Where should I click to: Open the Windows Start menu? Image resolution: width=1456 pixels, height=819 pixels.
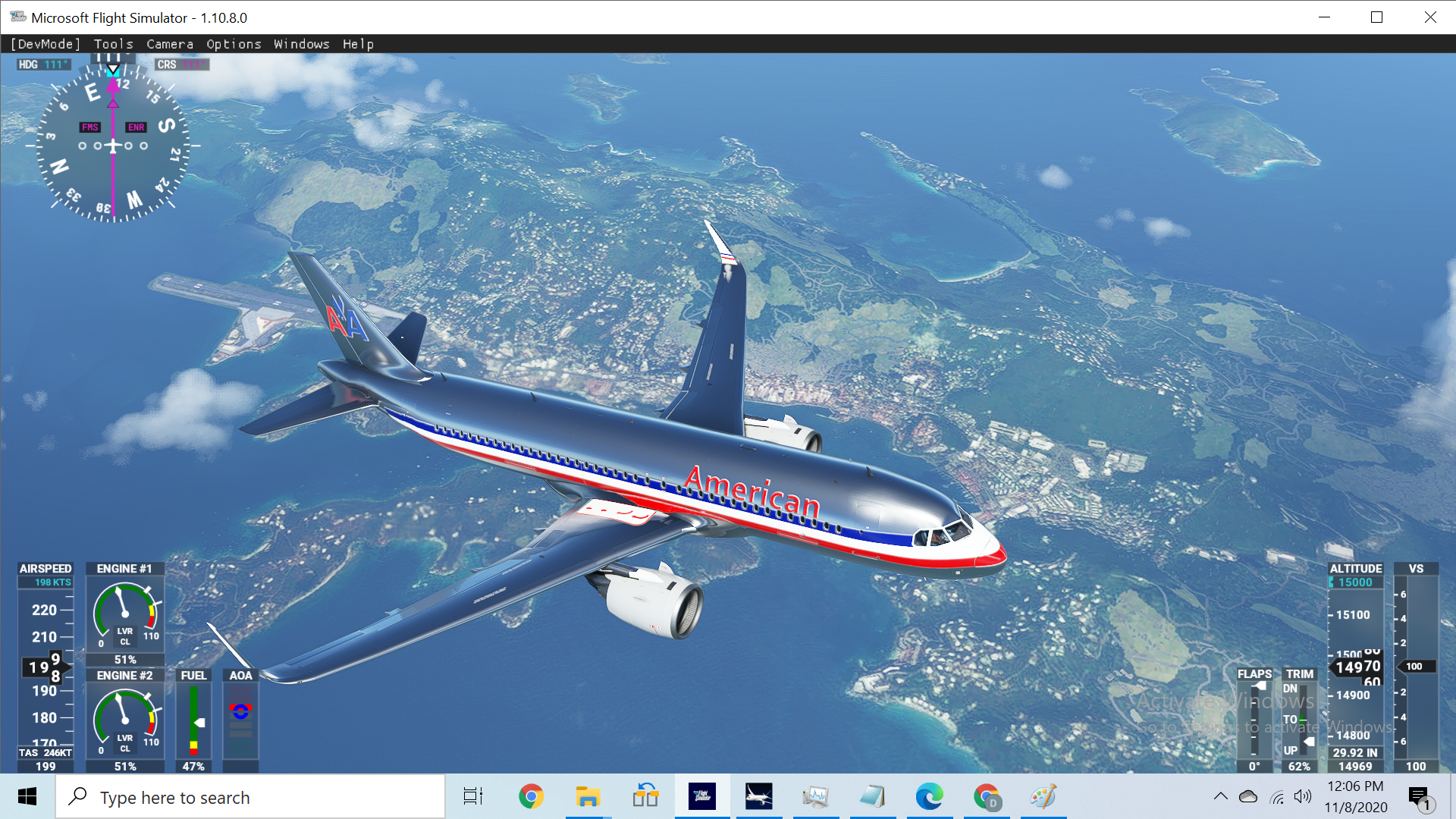pyautogui.click(x=27, y=797)
